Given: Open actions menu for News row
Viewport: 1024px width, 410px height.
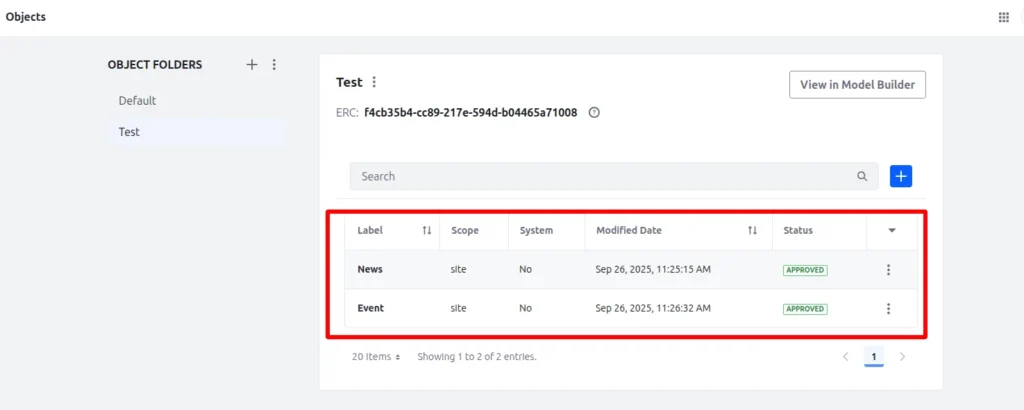Looking at the screenshot, I should [x=888, y=269].
